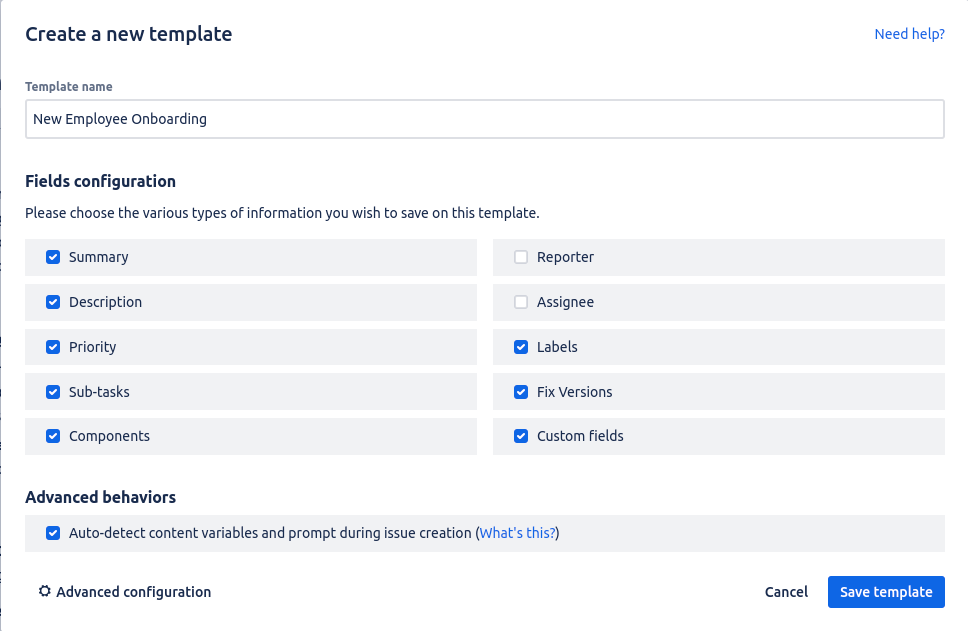Click the Fields configuration heading
The width and height of the screenshot is (968, 631).
pos(101,181)
